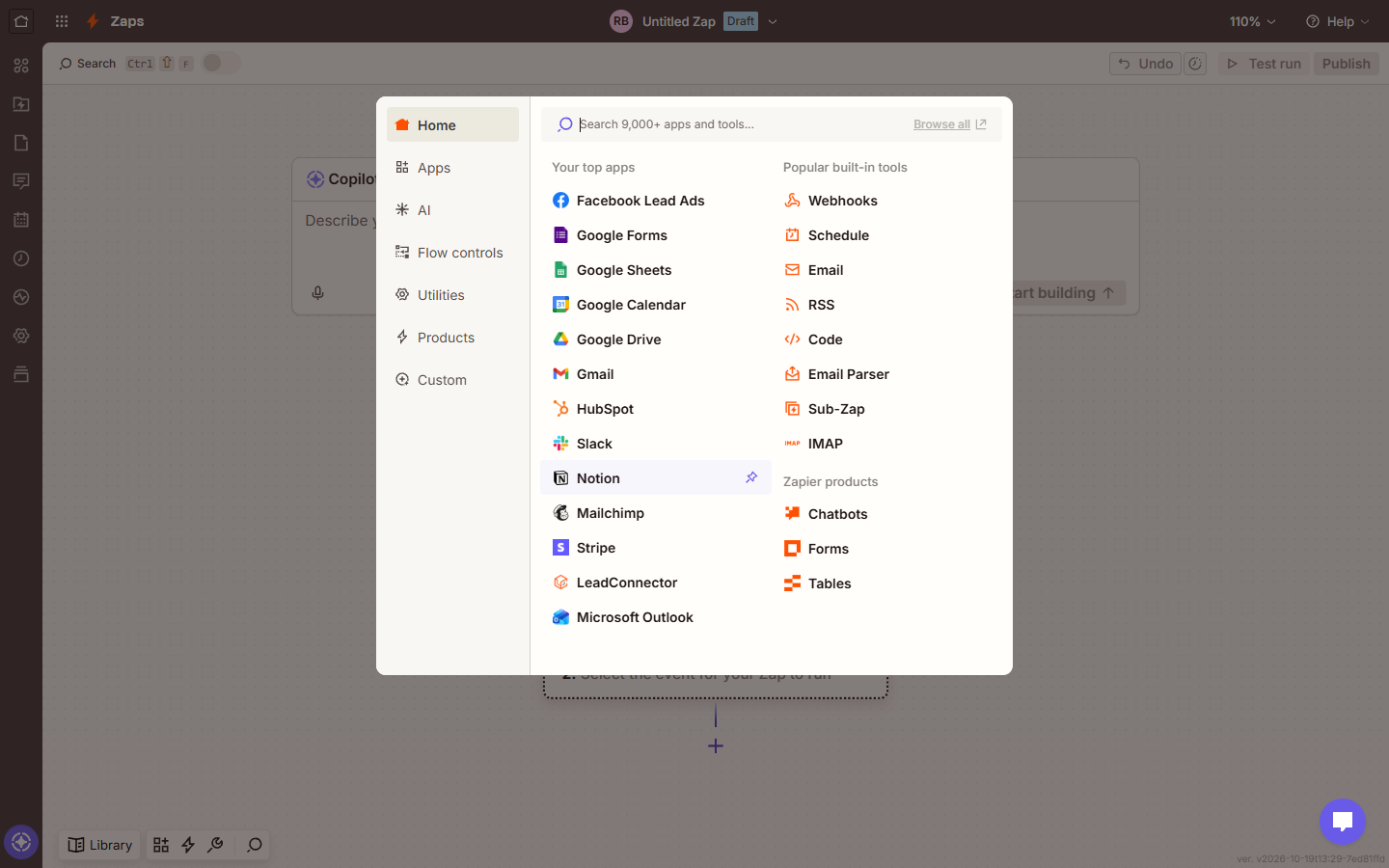Flip the toggle switch beside Search shortcut
1389x868 pixels.
[221, 63]
